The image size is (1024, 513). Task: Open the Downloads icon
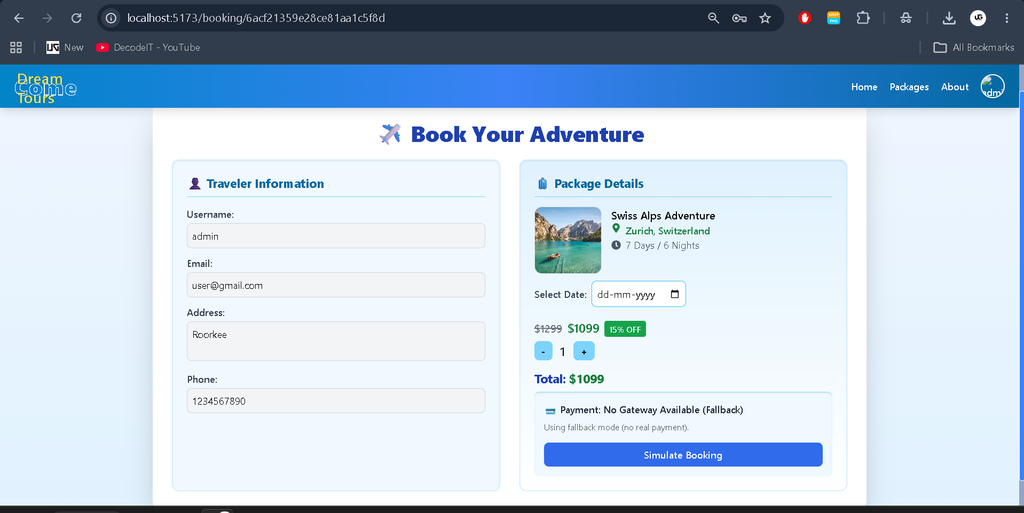tap(949, 18)
